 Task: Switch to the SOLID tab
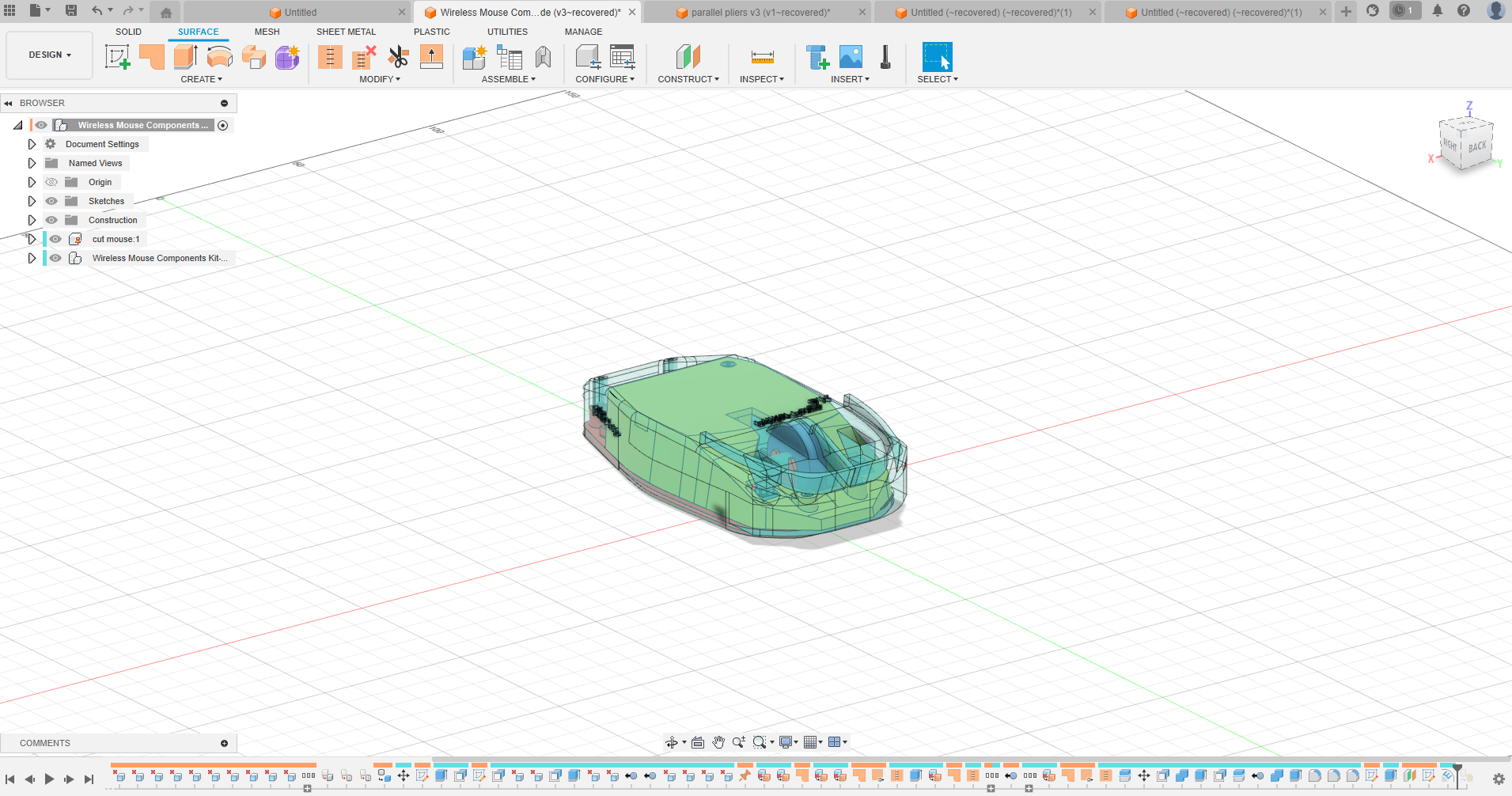click(x=128, y=32)
